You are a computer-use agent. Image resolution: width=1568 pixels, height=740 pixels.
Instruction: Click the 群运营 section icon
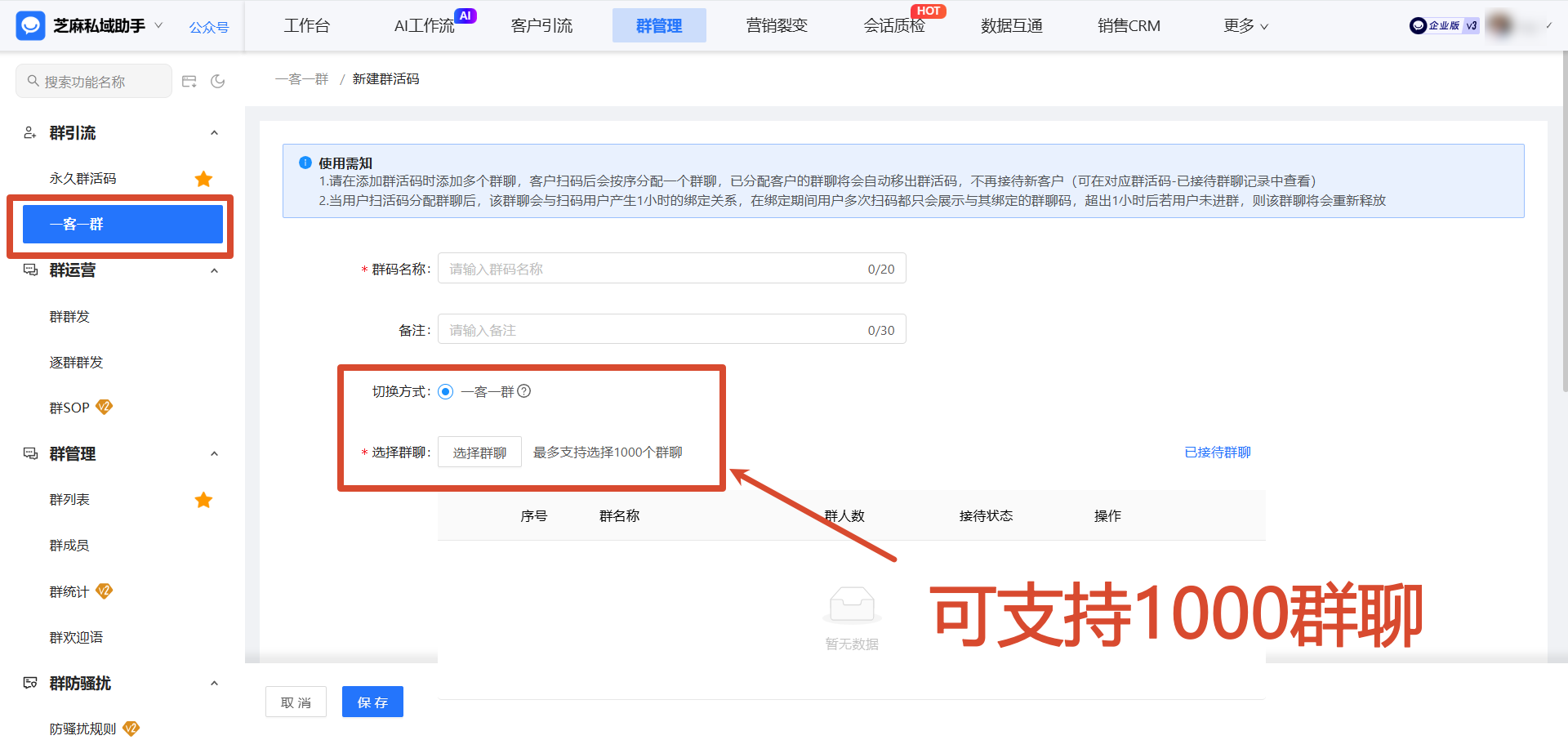tap(30, 270)
